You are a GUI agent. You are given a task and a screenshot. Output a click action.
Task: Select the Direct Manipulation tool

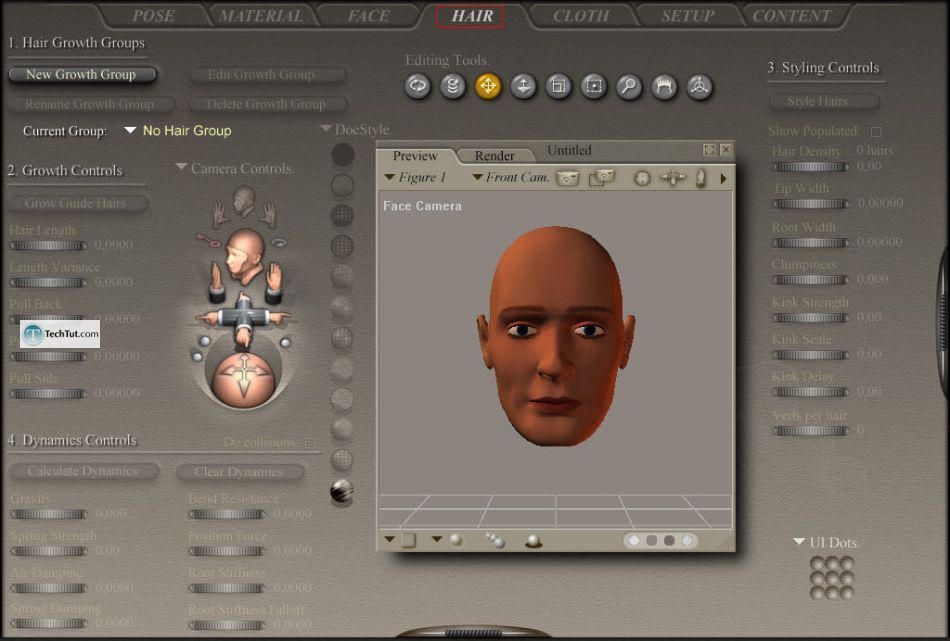tap(699, 86)
